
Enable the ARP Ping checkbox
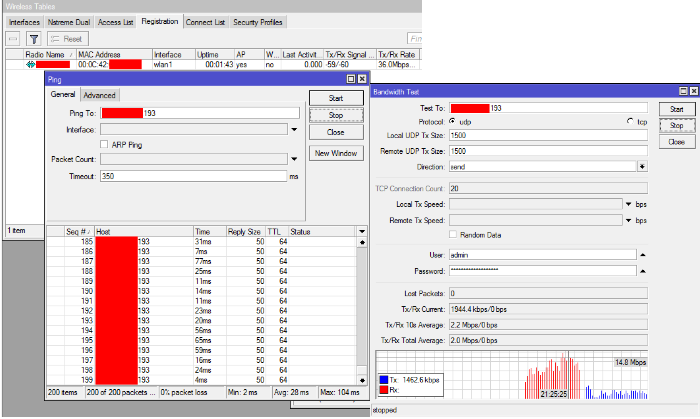click(x=104, y=144)
